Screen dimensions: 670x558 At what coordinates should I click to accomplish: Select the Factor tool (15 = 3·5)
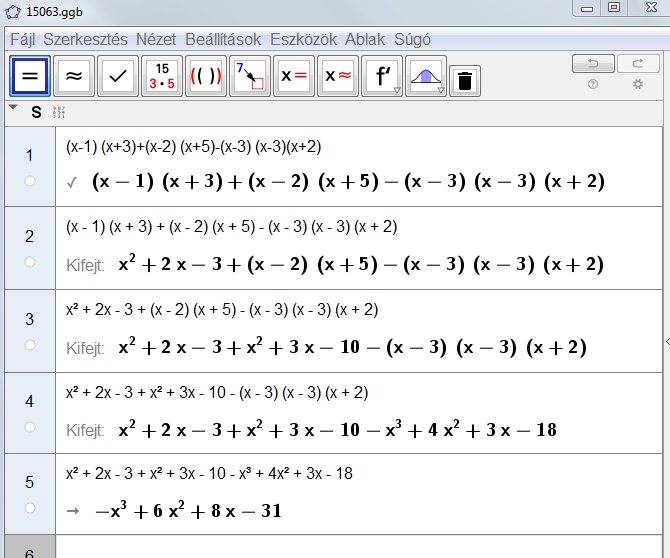[x=162, y=76]
